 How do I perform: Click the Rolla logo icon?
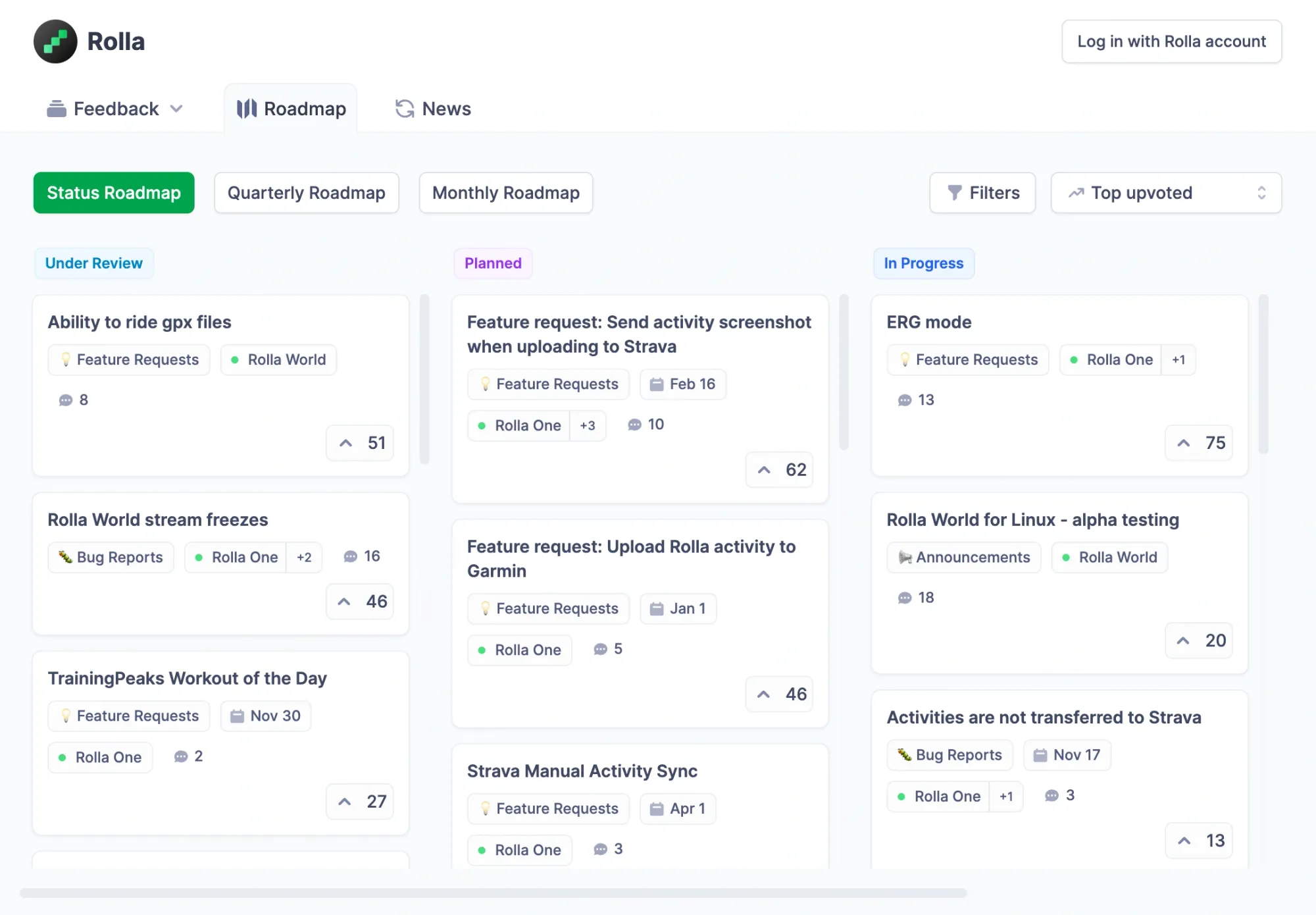click(x=55, y=41)
